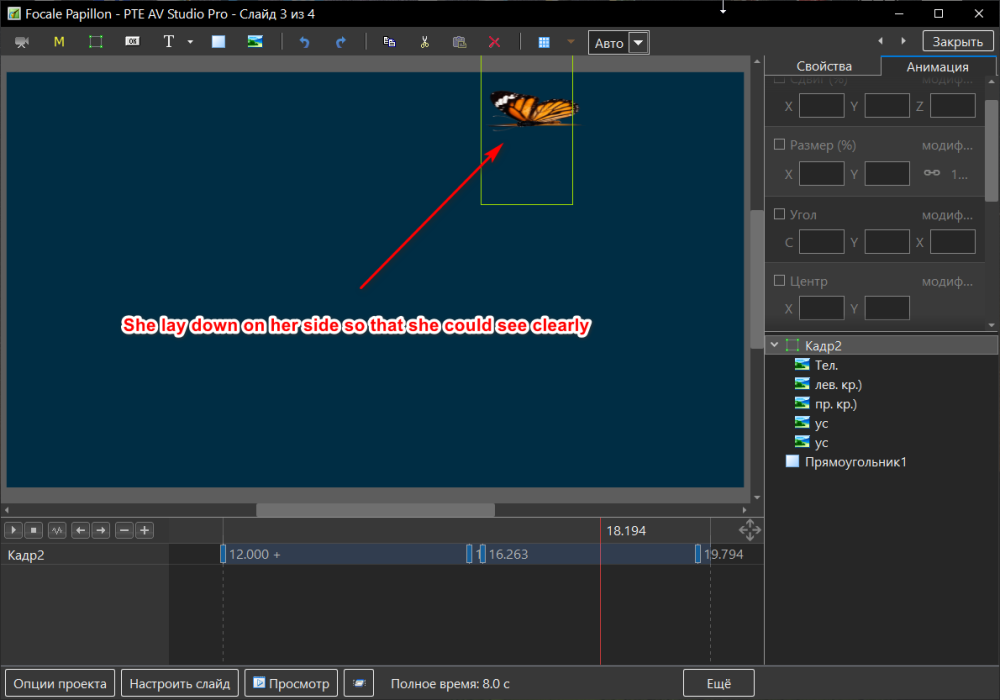The width and height of the screenshot is (1000, 700).
Task: Select the add mask 'M' tool
Action: point(59,42)
